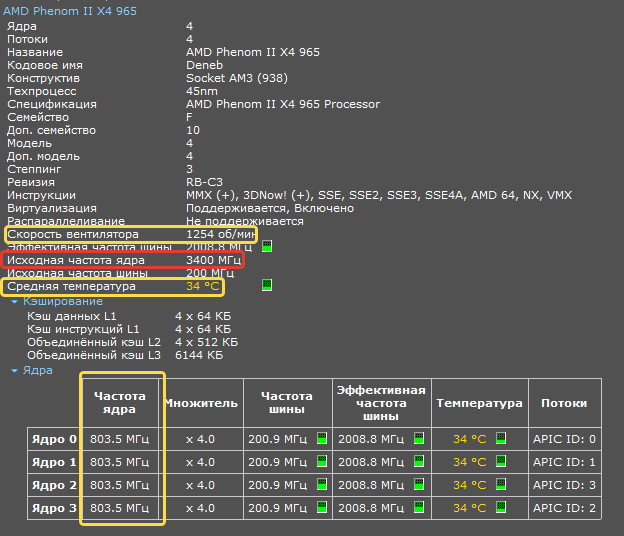
Task: Click temperature graph icon for Ядро 1
Action: click(x=501, y=461)
